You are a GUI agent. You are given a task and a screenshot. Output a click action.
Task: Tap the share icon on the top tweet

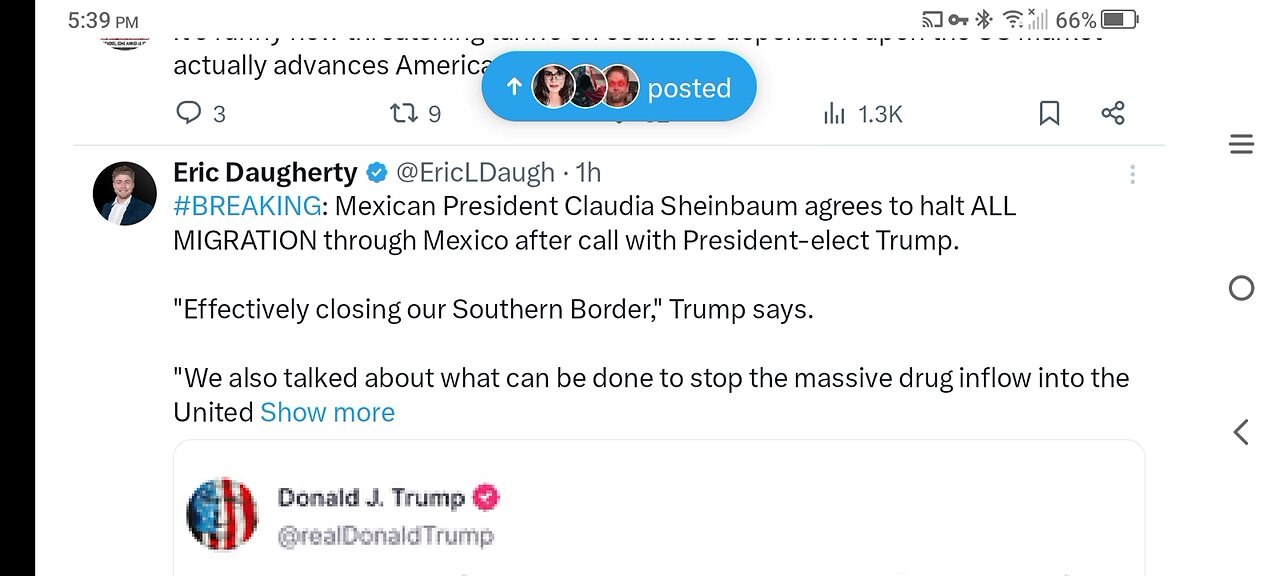(x=1113, y=113)
